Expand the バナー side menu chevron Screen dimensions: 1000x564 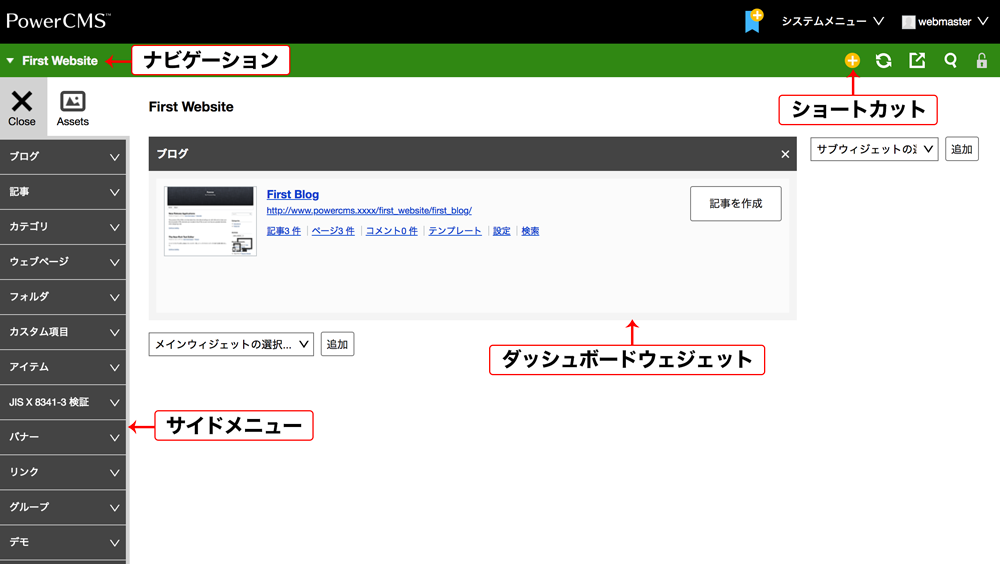(x=114, y=438)
